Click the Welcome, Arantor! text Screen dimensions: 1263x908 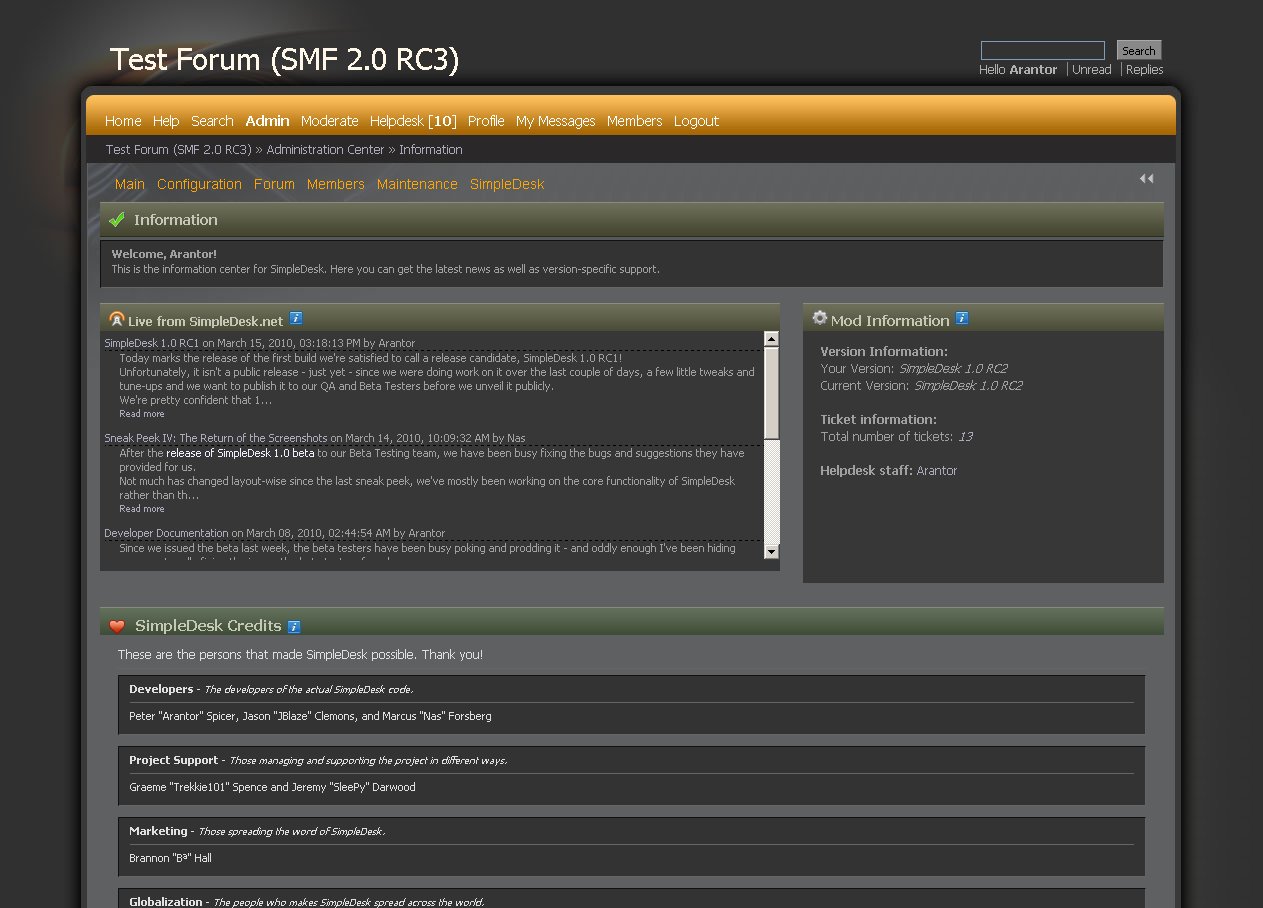(x=164, y=255)
